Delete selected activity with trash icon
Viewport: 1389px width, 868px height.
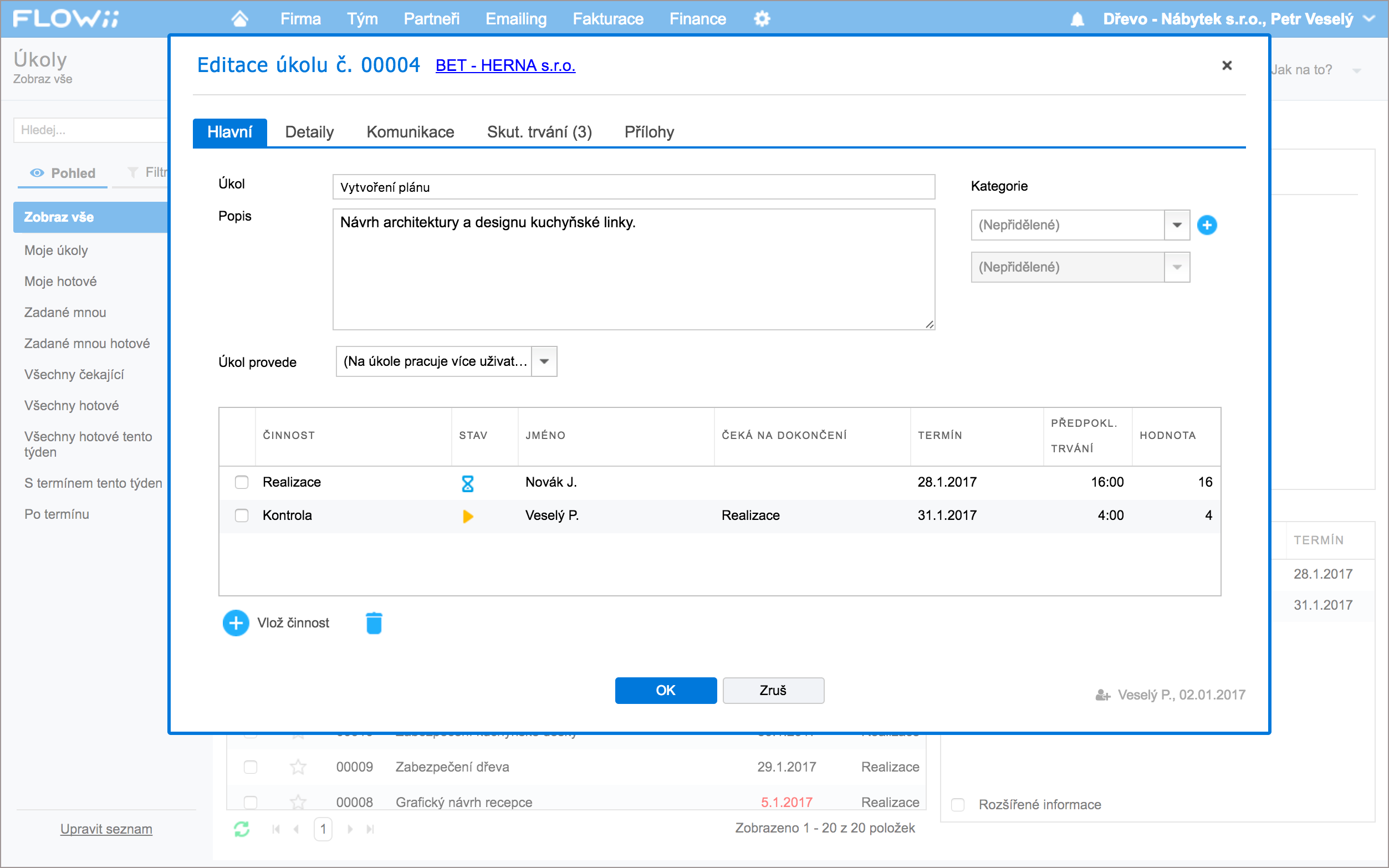(x=374, y=623)
